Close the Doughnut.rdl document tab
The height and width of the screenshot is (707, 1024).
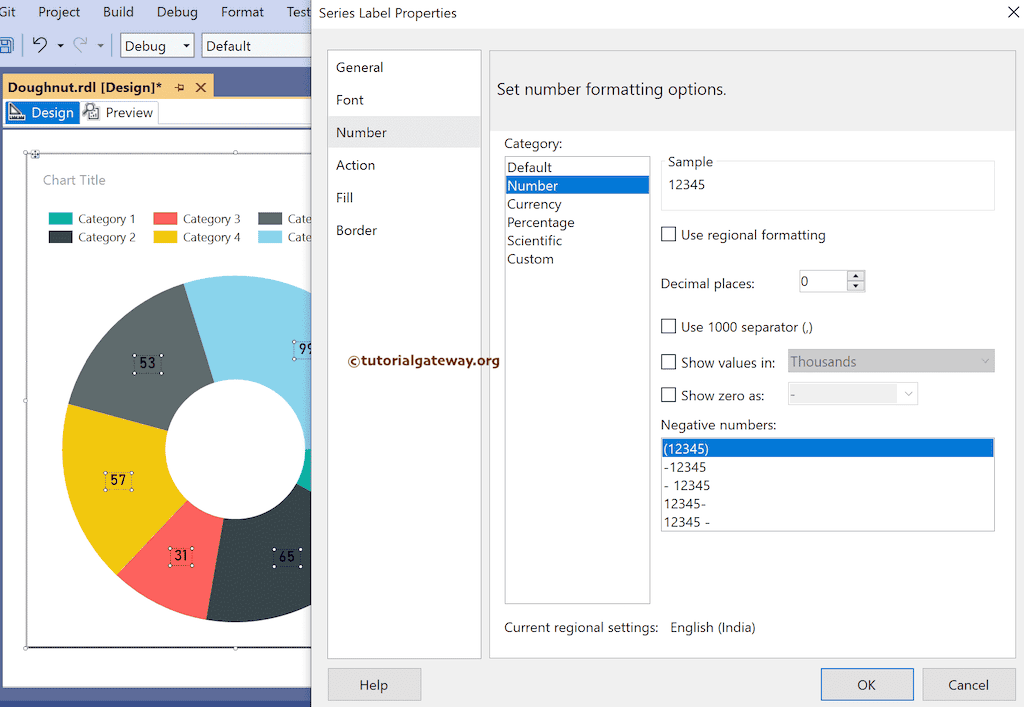pyautogui.click(x=201, y=88)
